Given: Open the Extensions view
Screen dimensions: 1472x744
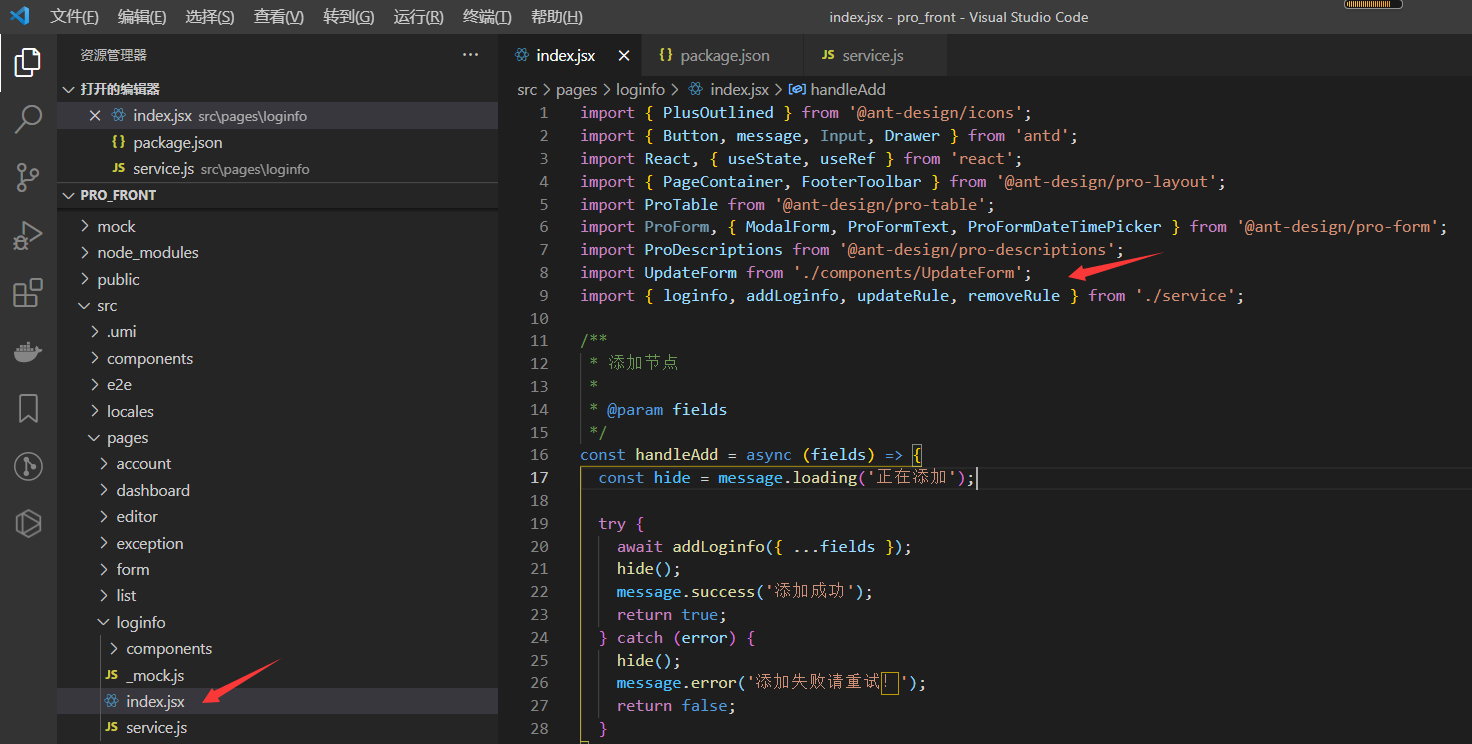Looking at the screenshot, I should click(28, 293).
